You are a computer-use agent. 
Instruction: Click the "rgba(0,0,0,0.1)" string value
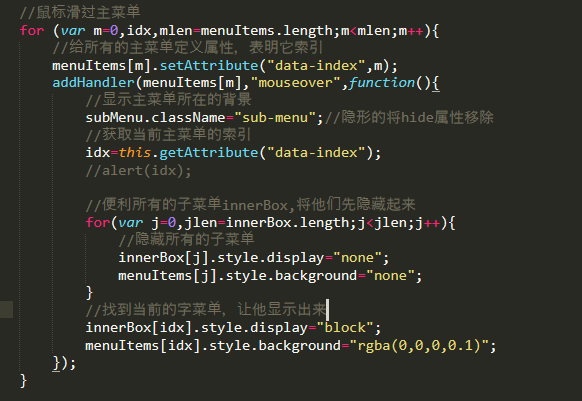pyautogui.click(x=423, y=345)
